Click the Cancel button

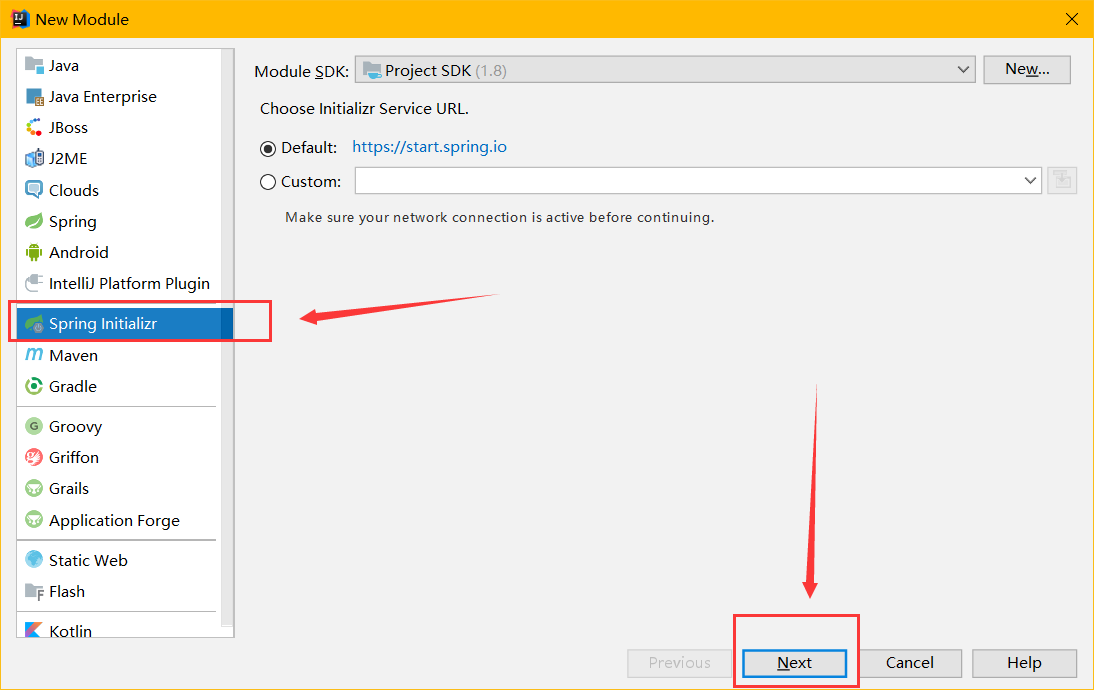coord(909,663)
